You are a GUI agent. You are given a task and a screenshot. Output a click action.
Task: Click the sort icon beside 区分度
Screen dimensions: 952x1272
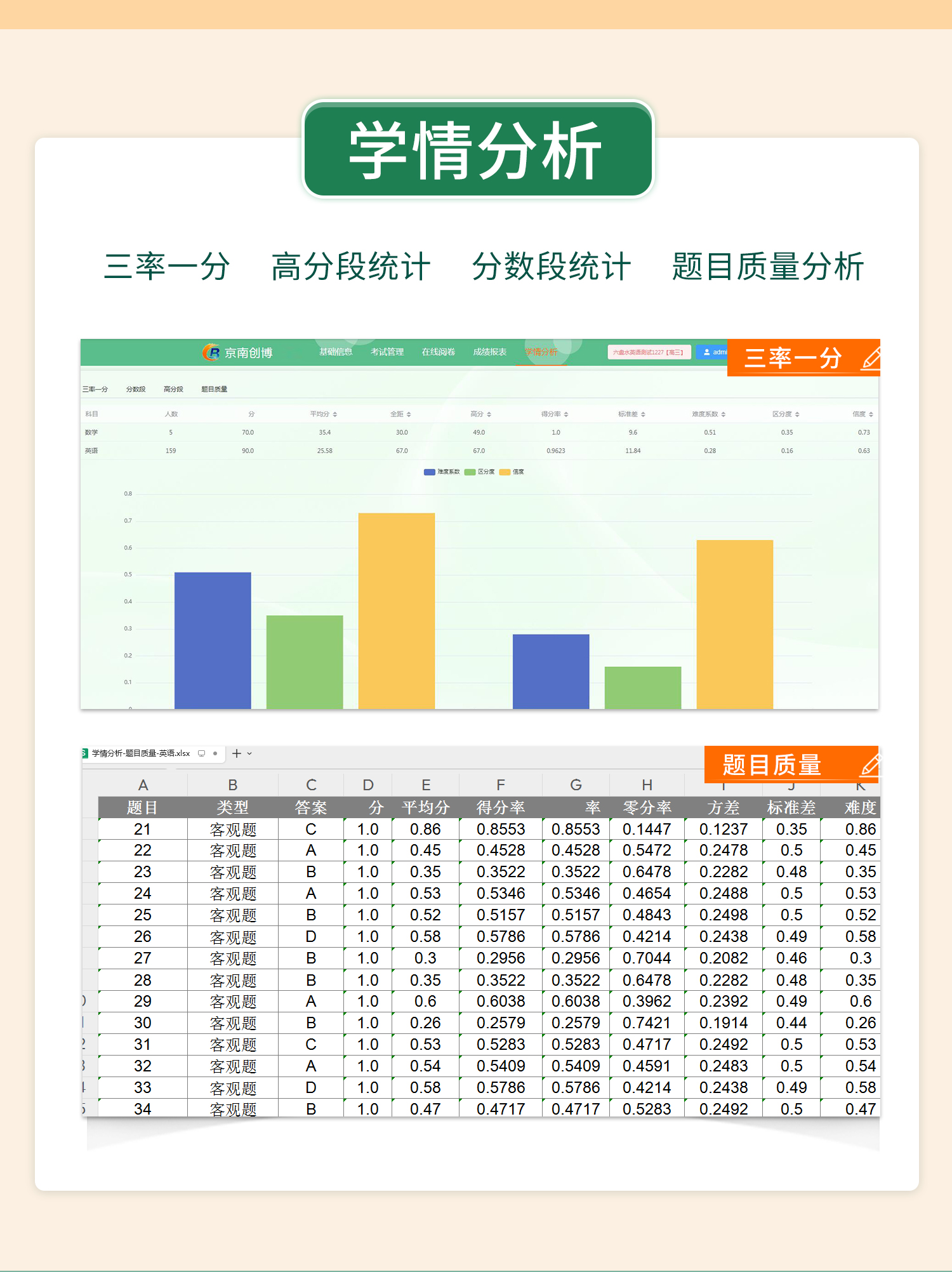(797, 414)
